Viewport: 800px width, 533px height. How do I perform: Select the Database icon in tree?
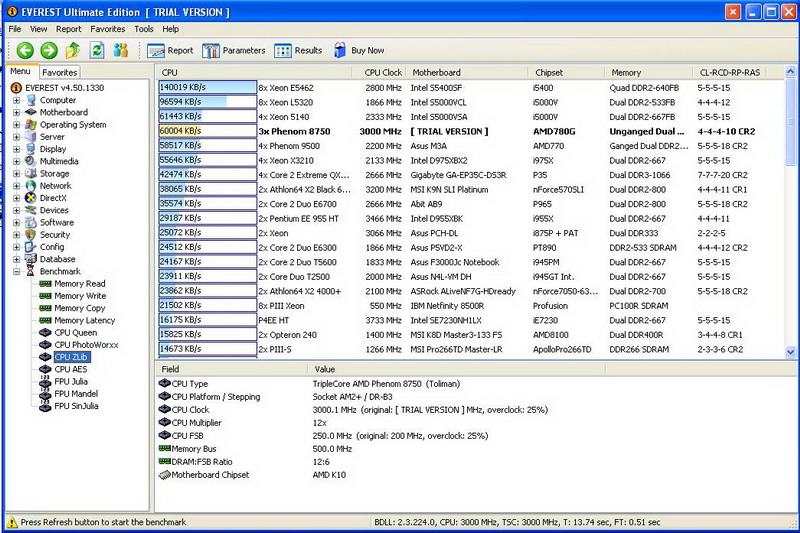pyautogui.click(x=31, y=259)
